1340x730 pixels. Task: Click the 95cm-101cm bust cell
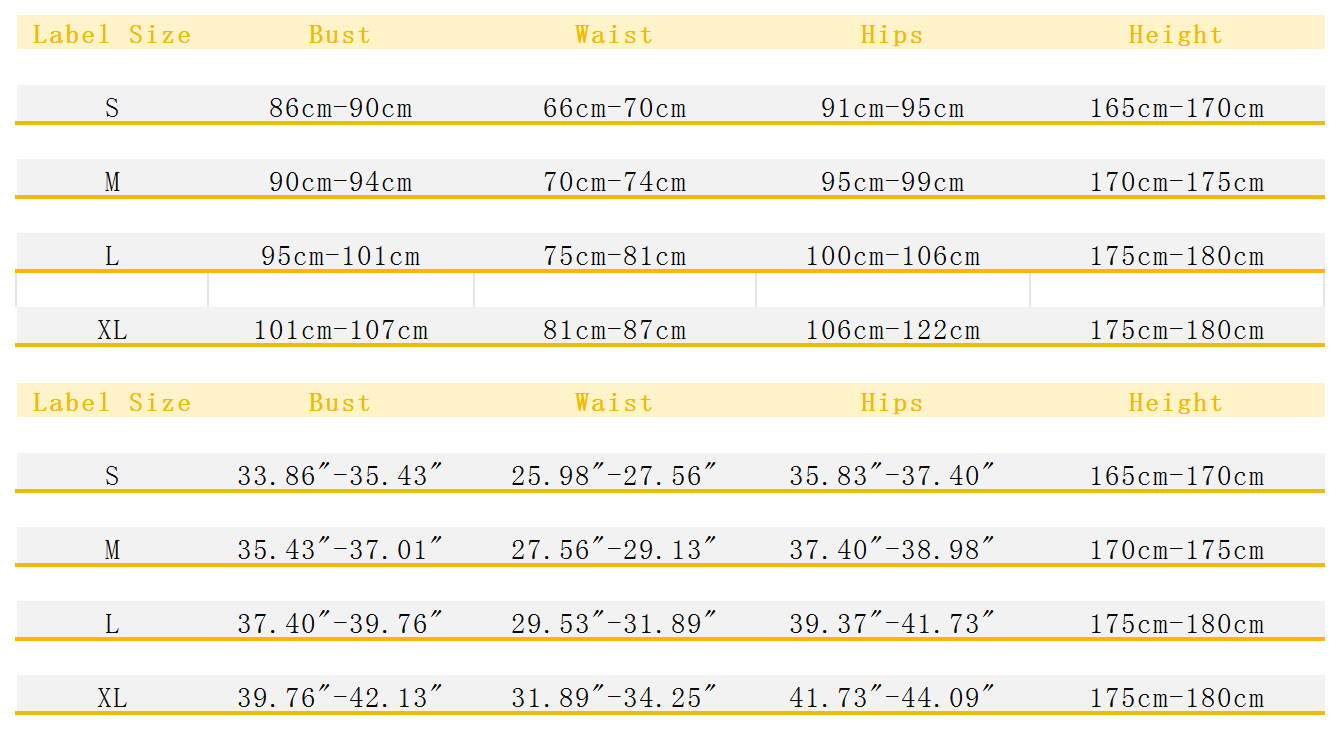(340, 256)
